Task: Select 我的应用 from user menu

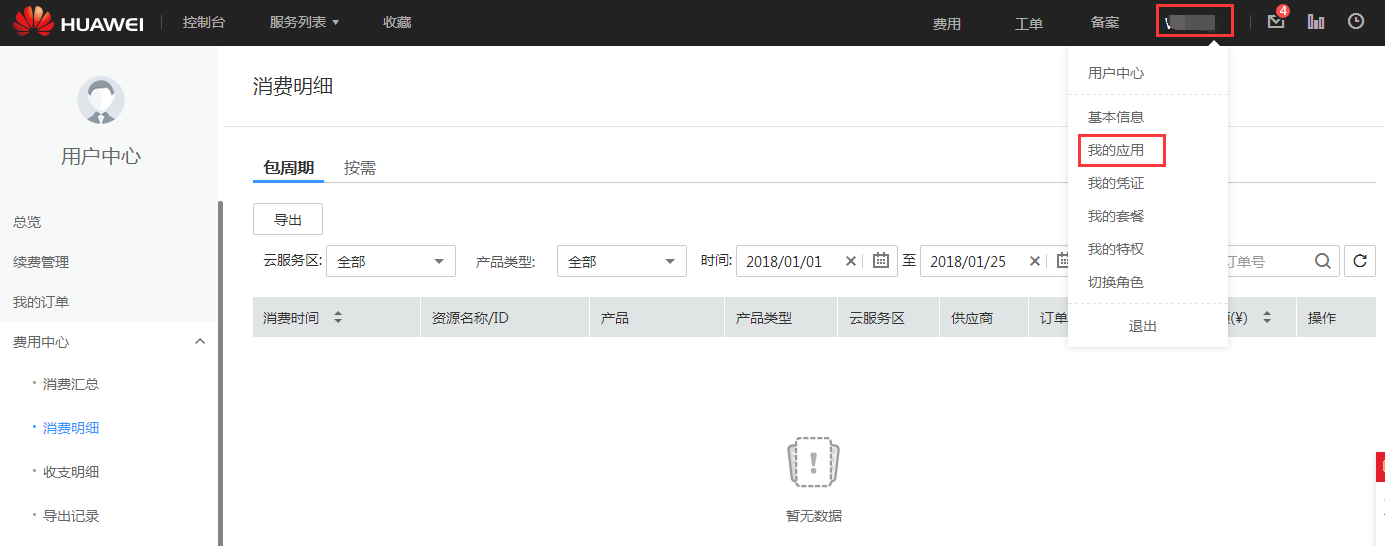Action: [x=1116, y=151]
